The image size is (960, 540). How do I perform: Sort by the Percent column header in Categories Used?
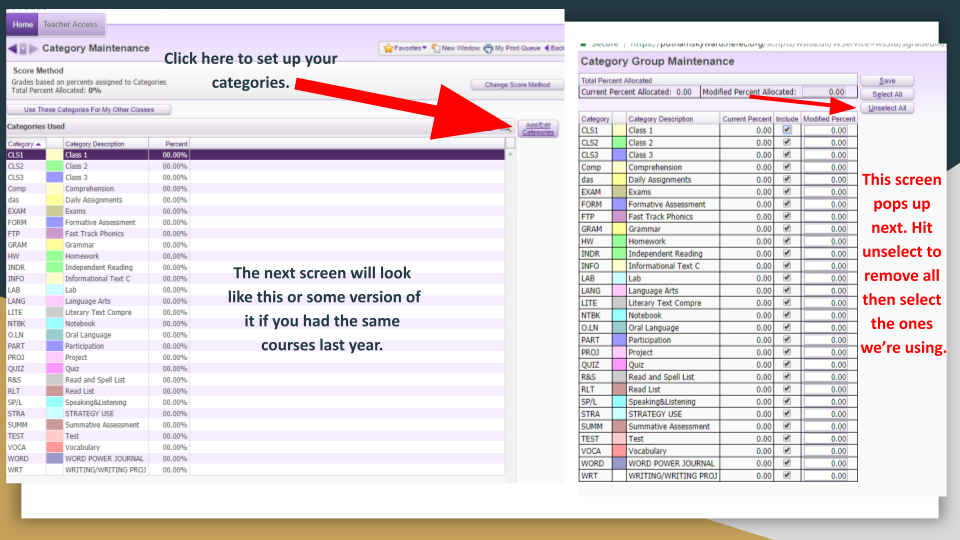coord(169,144)
